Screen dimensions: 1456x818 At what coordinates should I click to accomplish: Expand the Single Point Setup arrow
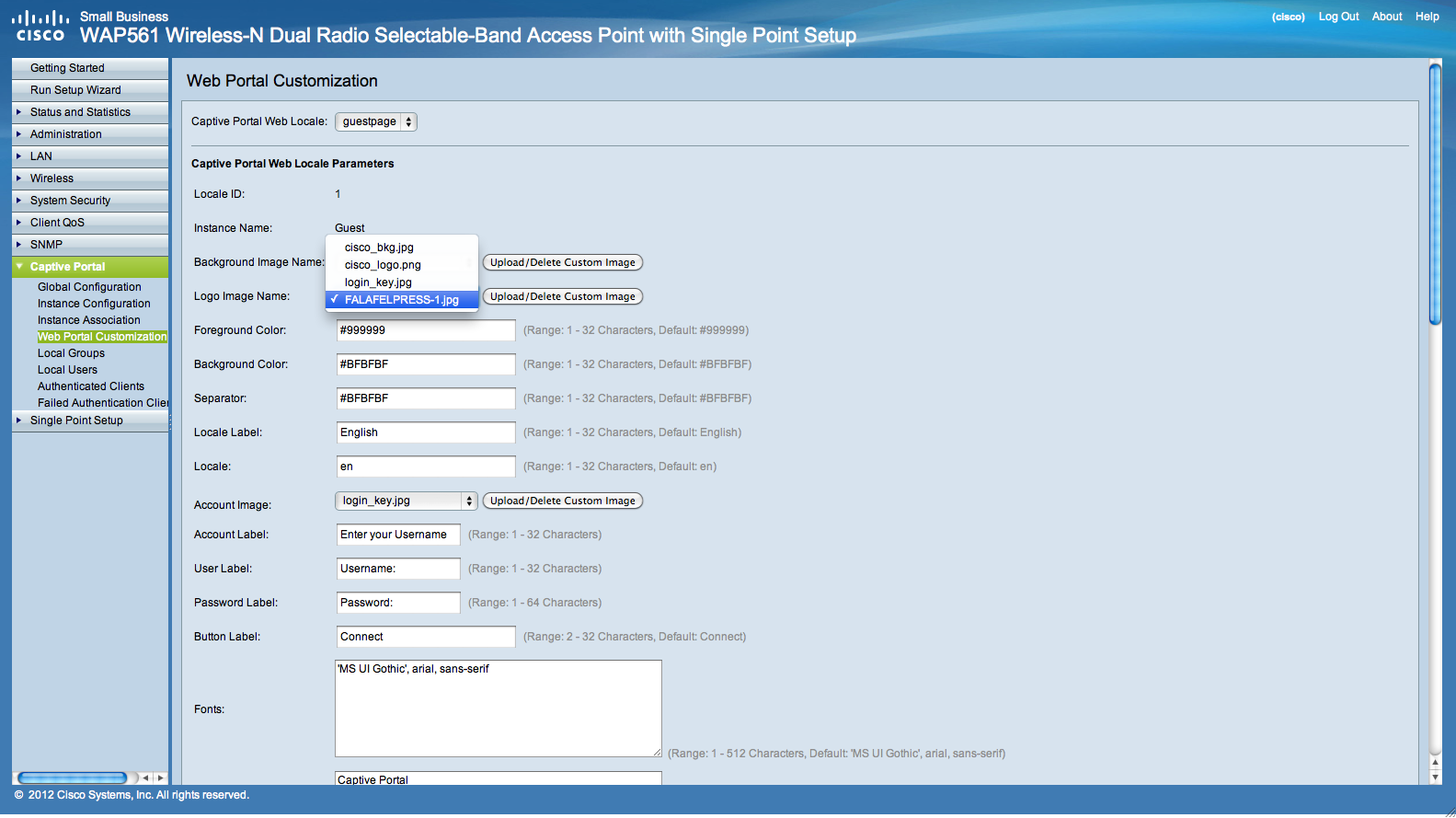pos(18,420)
